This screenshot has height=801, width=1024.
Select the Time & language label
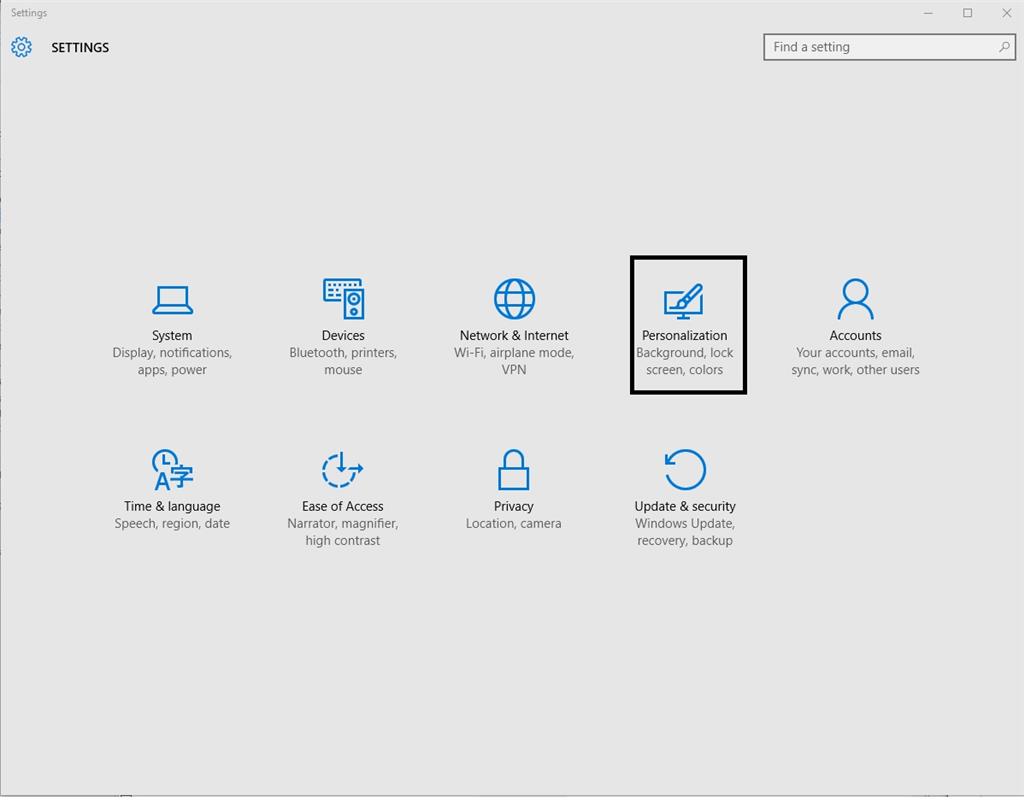(x=172, y=507)
